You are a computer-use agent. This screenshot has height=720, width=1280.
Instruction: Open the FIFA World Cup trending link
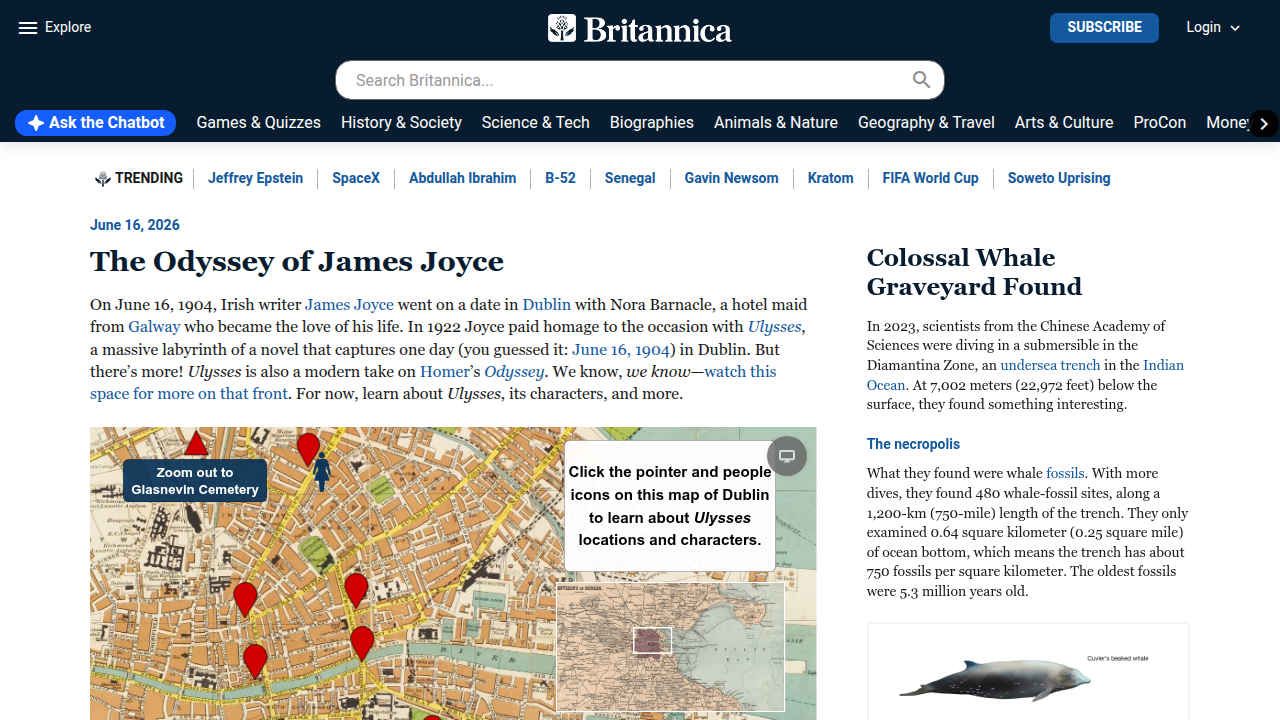point(930,178)
